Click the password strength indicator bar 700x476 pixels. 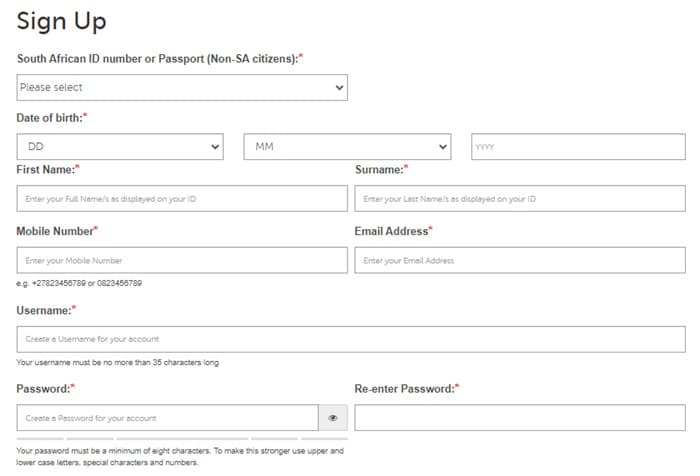[x=182, y=439]
